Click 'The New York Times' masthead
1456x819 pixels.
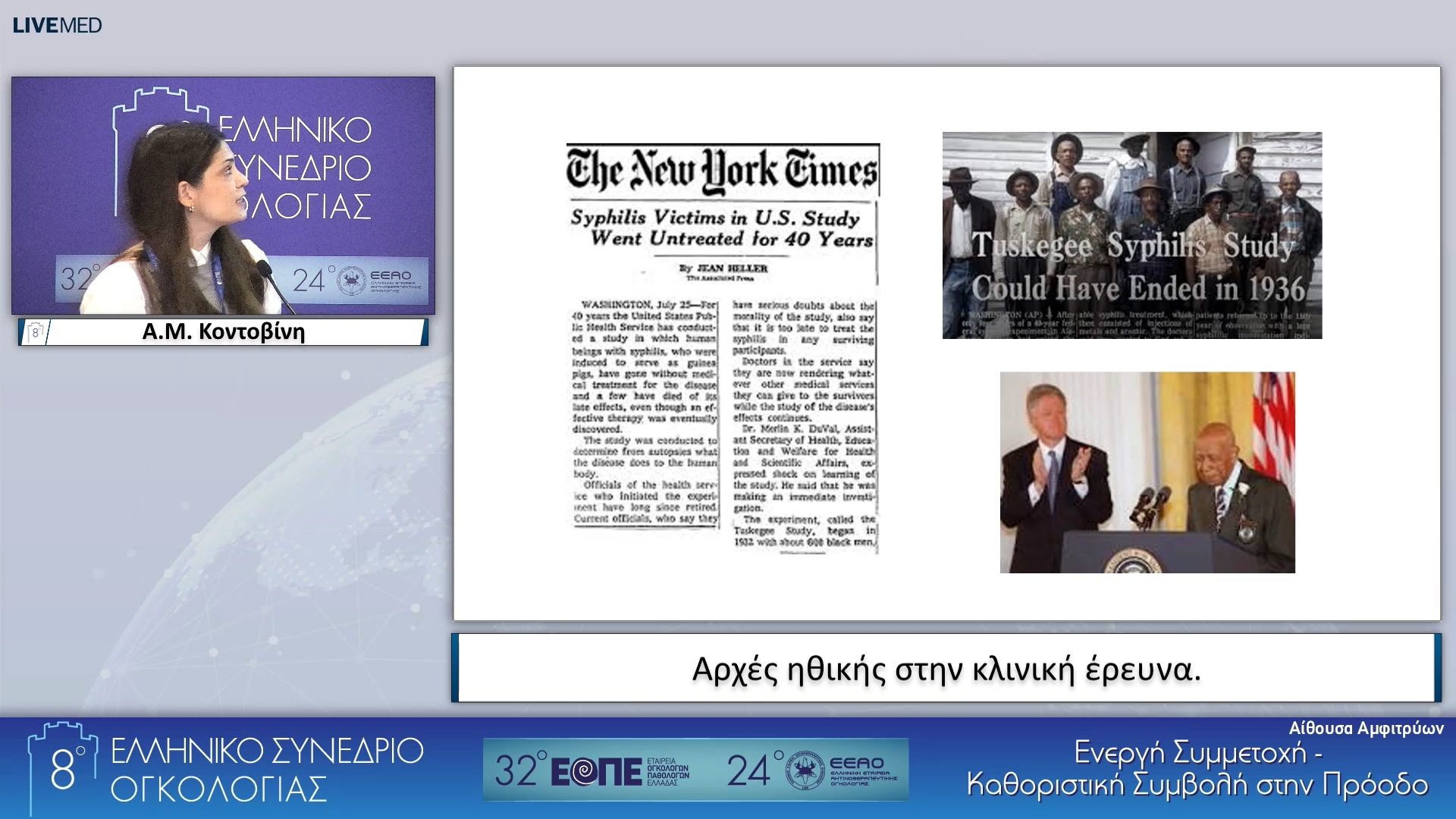(x=723, y=170)
